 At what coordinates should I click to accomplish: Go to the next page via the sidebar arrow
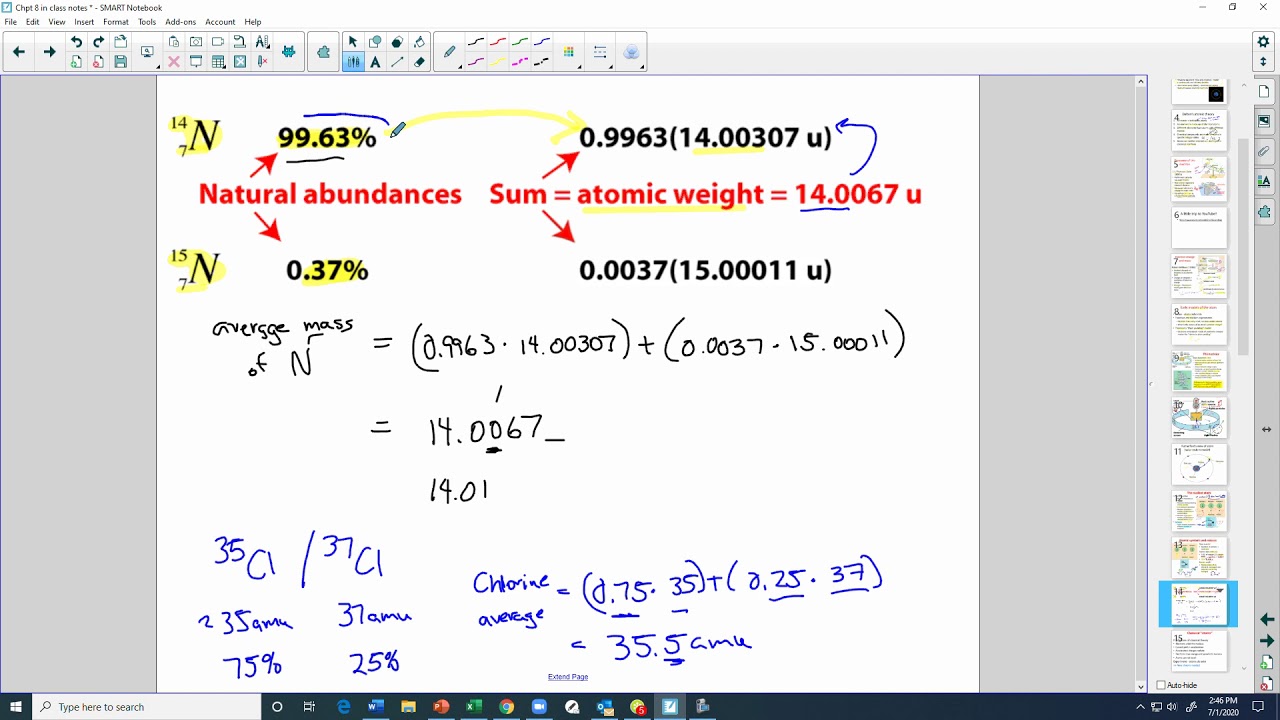coord(1266,641)
